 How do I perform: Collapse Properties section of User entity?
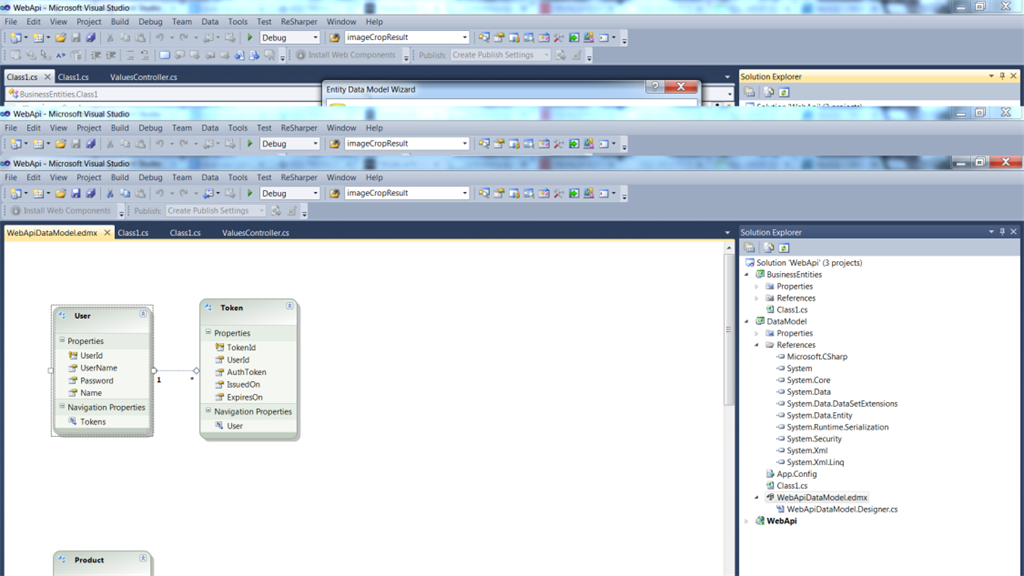(x=62, y=340)
